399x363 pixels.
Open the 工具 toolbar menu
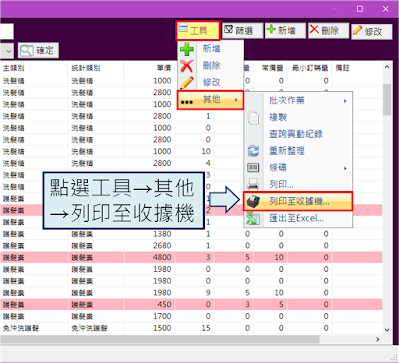click(198, 31)
